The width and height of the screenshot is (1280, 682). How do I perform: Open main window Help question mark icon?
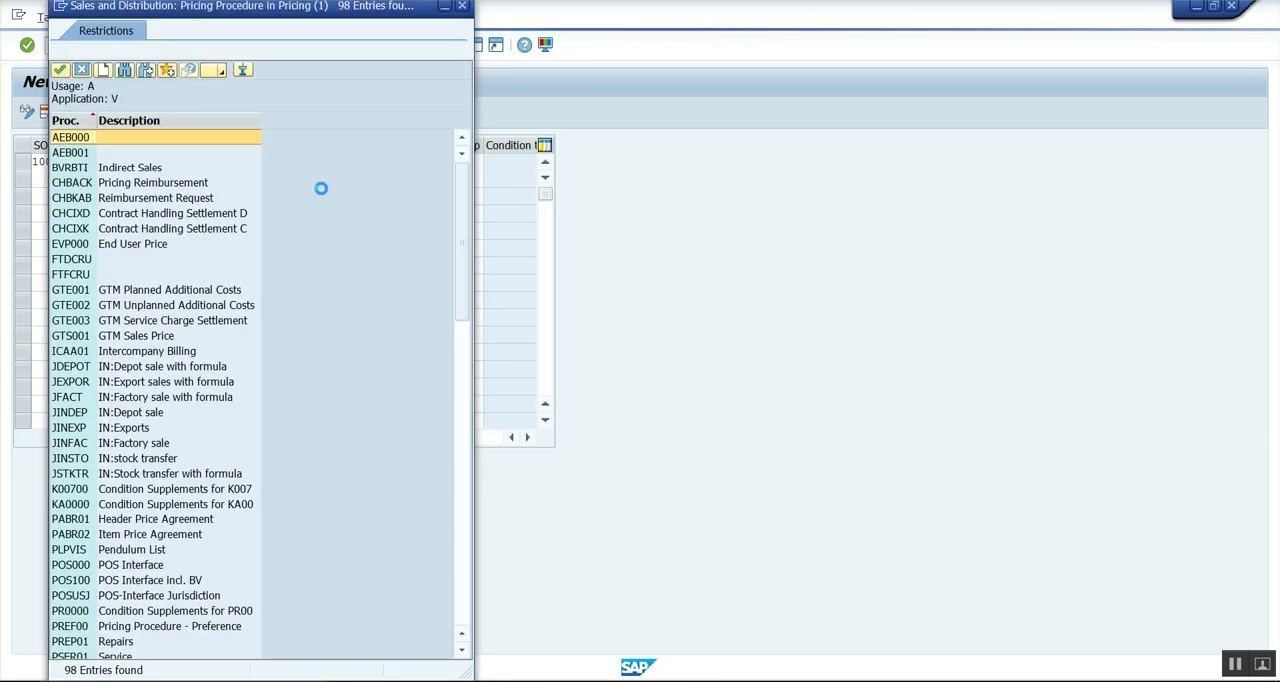pos(524,45)
